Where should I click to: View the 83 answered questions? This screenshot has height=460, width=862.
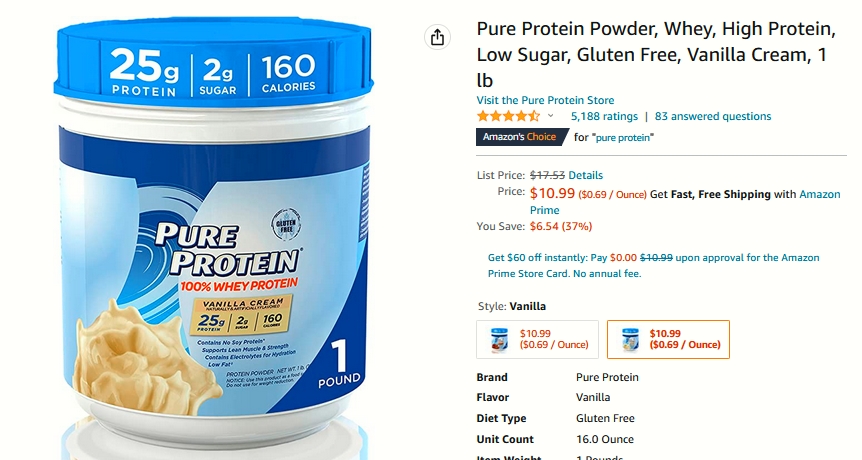[x=712, y=116]
